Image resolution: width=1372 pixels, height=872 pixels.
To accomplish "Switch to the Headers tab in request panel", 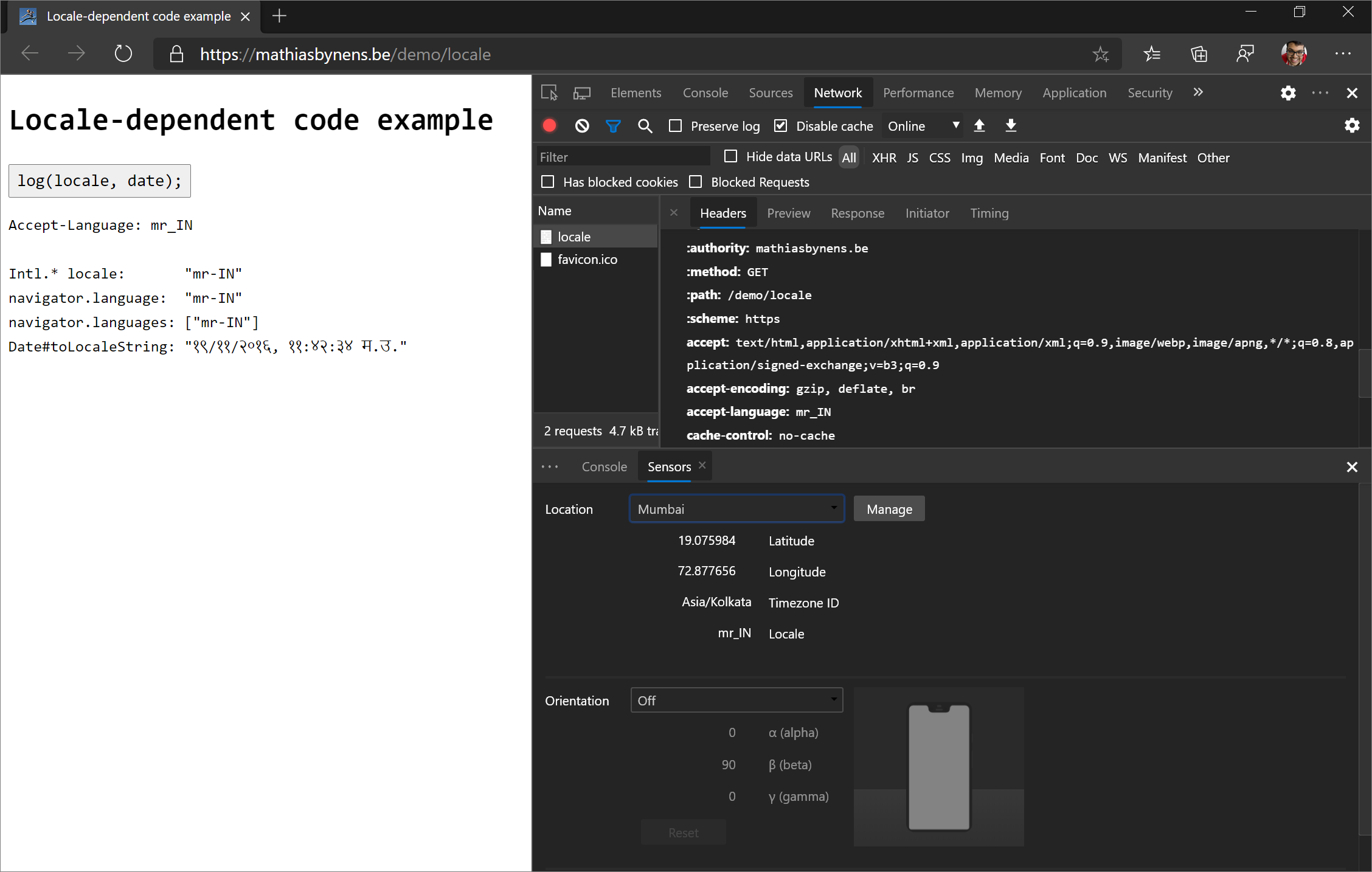I will click(723, 213).
